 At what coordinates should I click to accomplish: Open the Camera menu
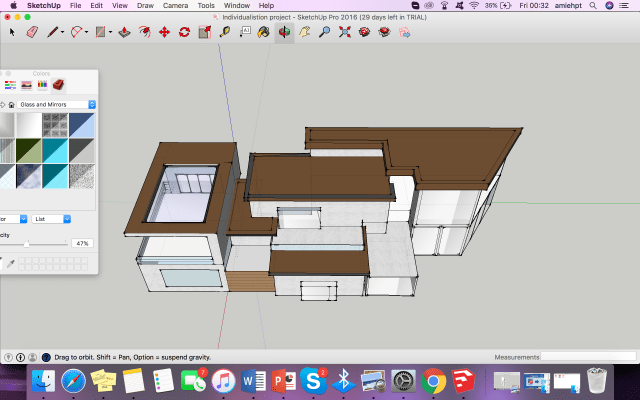[x=176, y=6]
